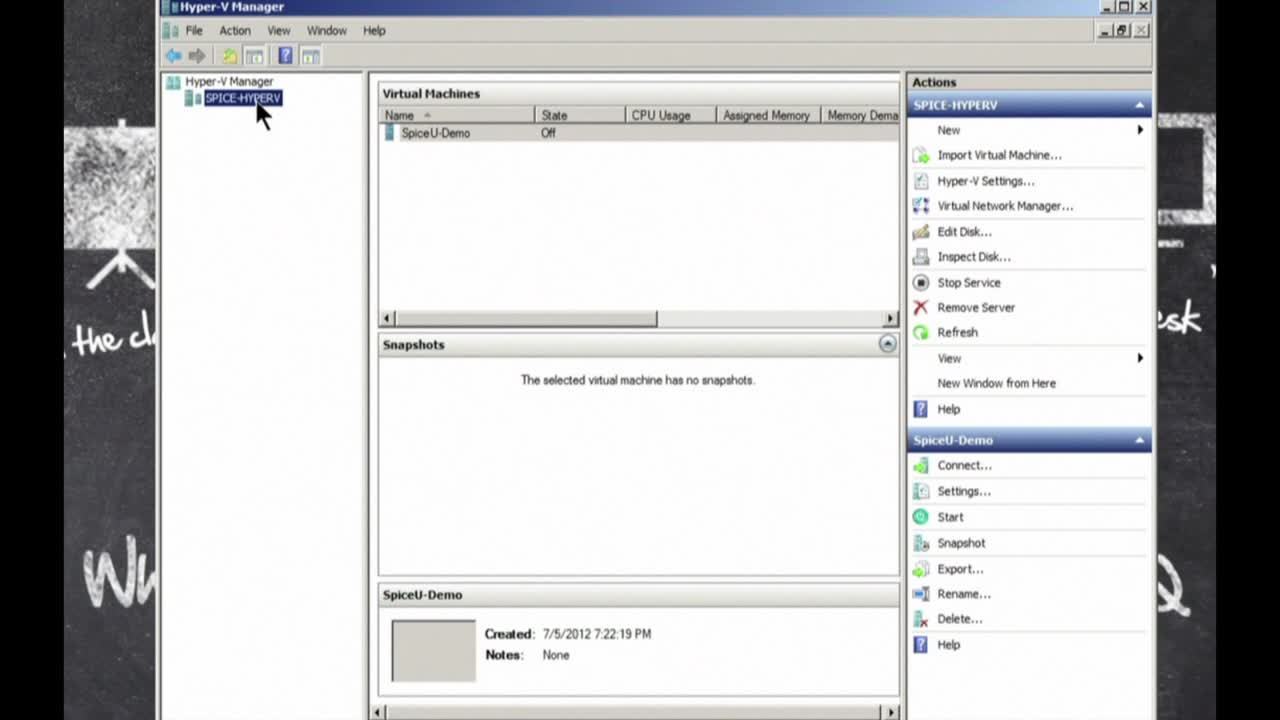Open the Action menu
Viewport: 1280px width, 720px height.
point(235,31)
